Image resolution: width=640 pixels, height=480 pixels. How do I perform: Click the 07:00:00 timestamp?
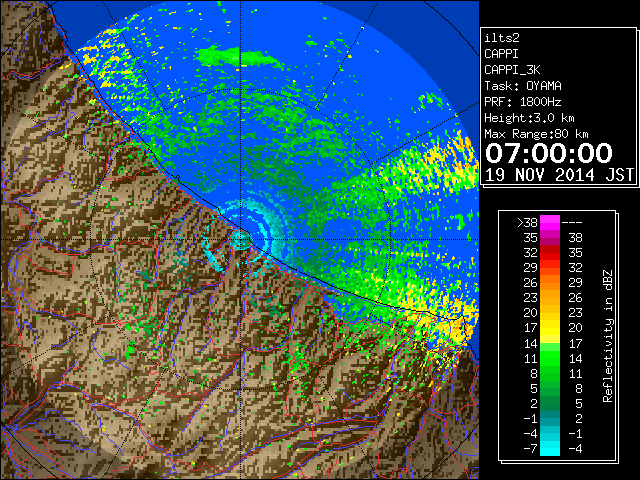(x=549, y=153)
